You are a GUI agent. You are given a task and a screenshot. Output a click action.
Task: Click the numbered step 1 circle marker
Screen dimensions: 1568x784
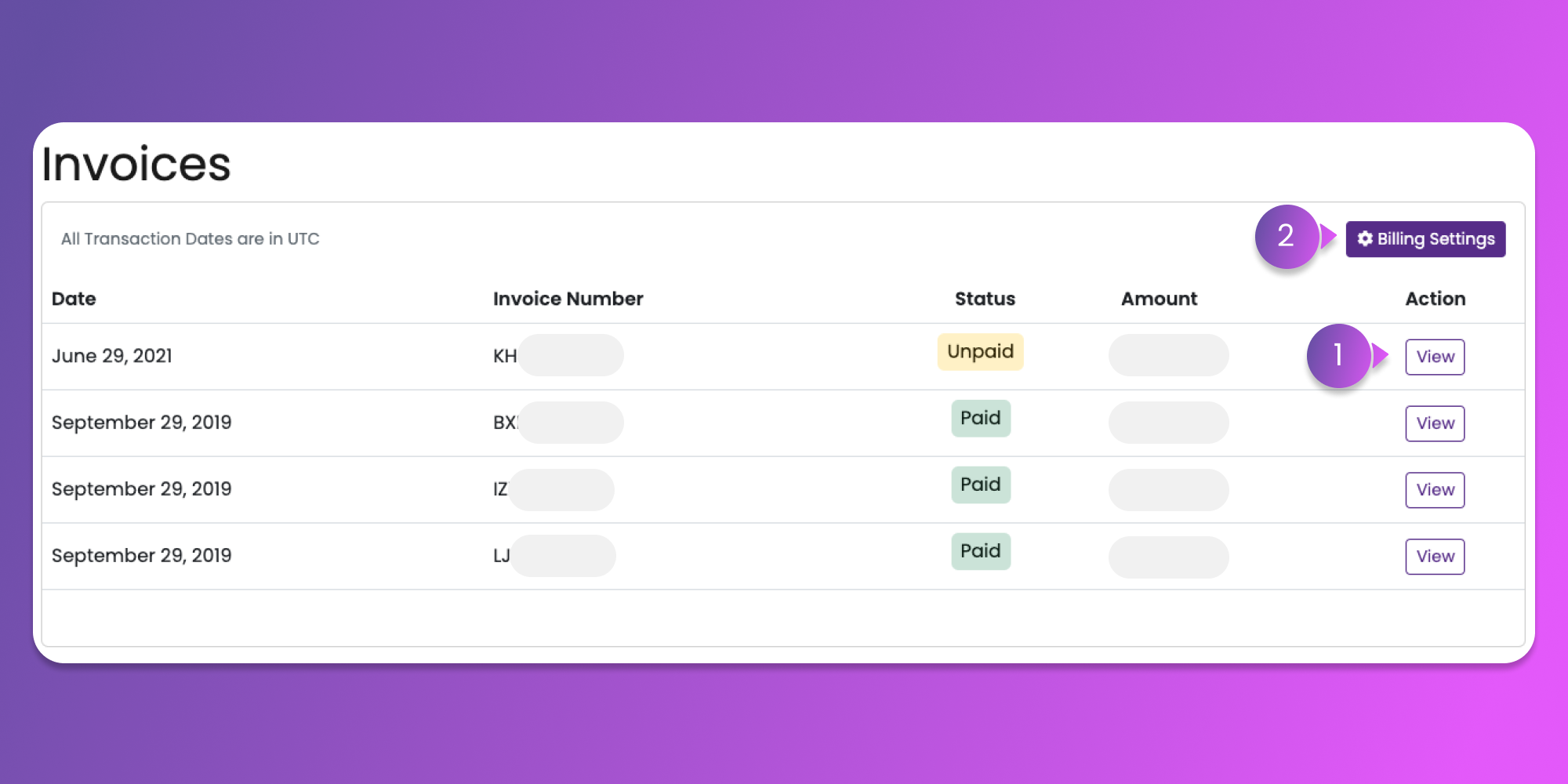[x=1338, y=356]
